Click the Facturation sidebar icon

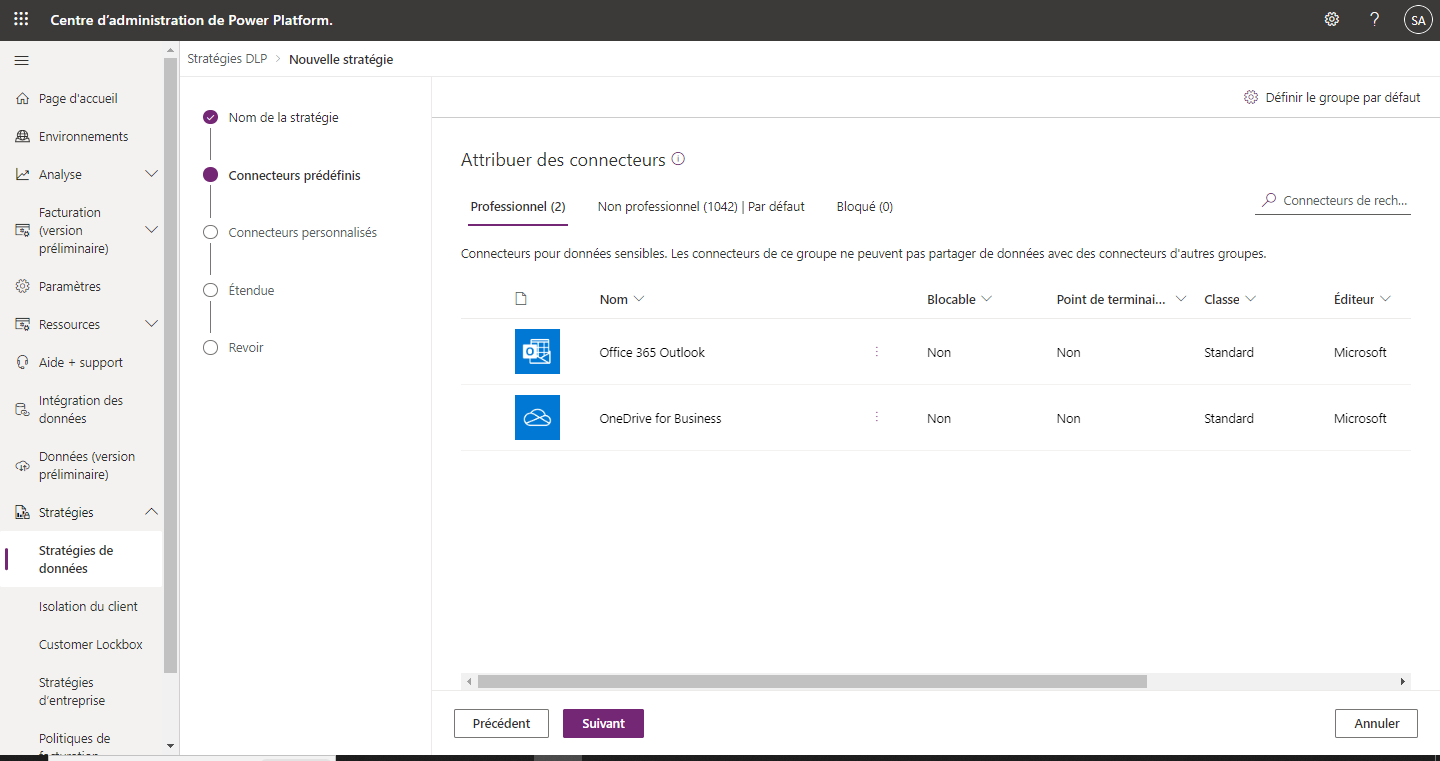click(22, 231)
